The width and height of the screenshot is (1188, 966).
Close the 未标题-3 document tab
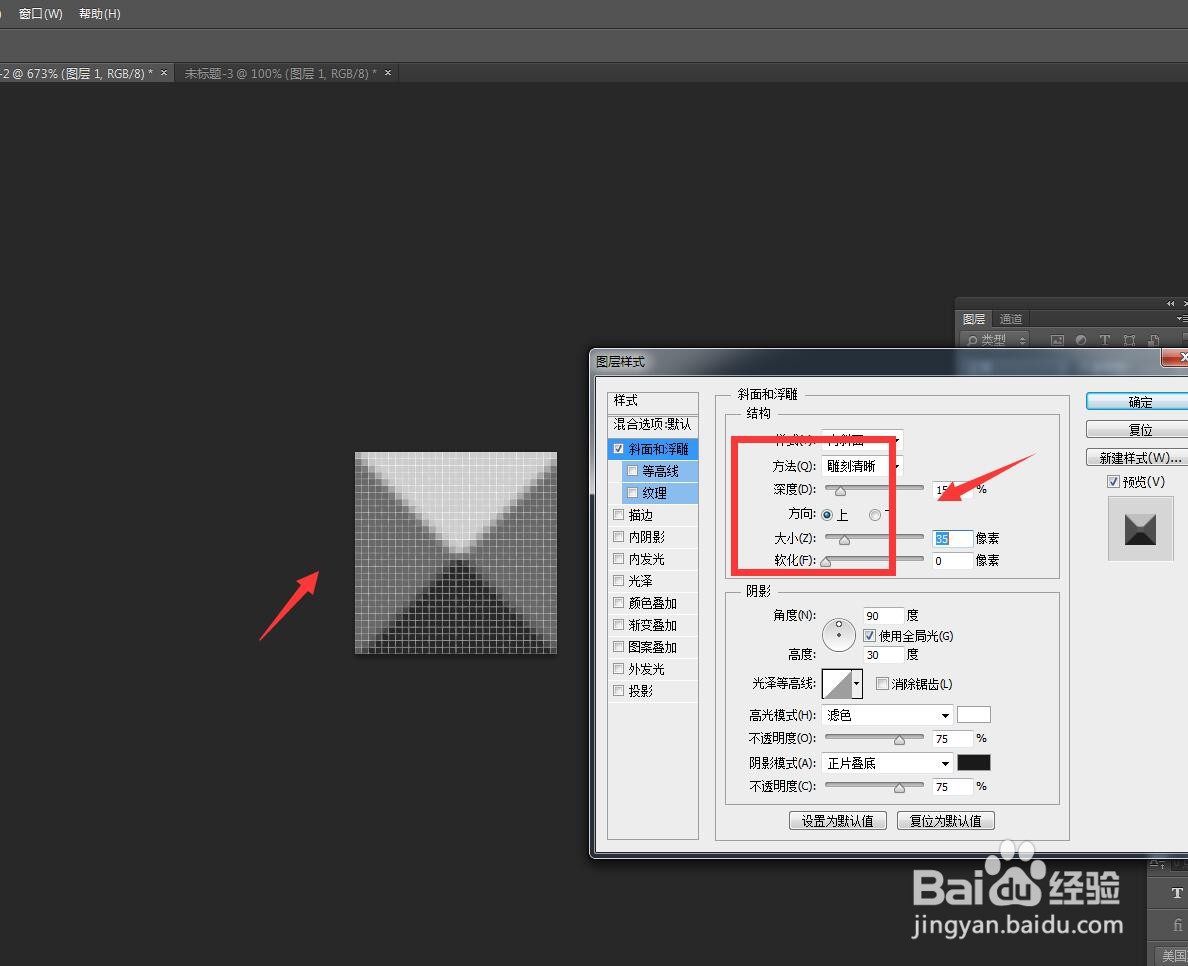point(388,73)
